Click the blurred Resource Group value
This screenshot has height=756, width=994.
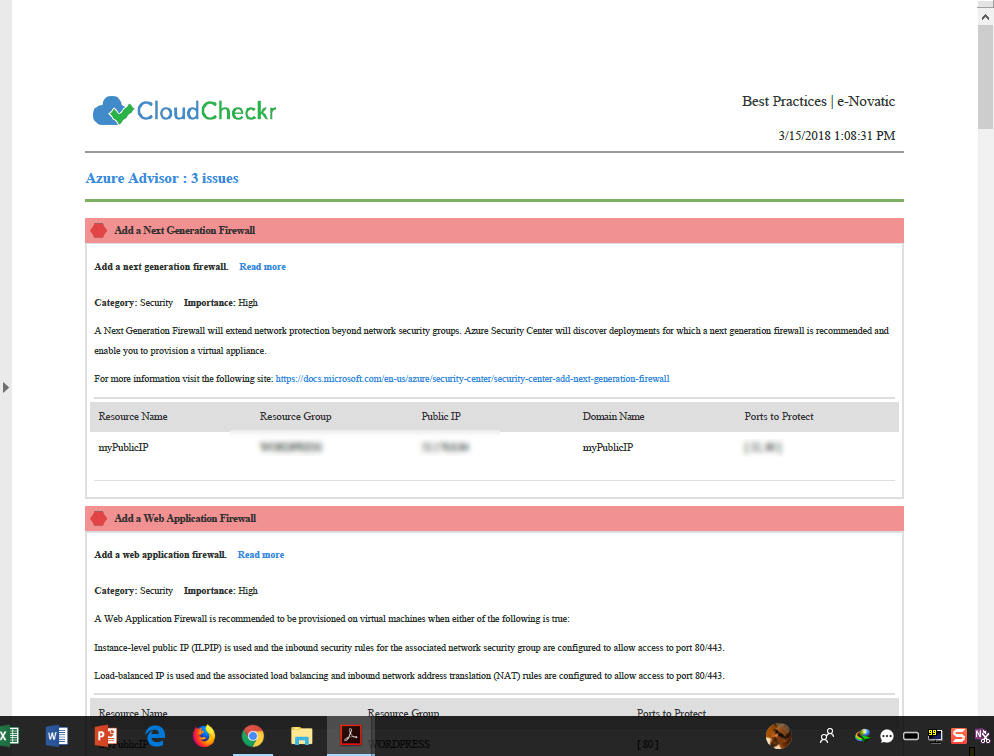tap(291, 447)
